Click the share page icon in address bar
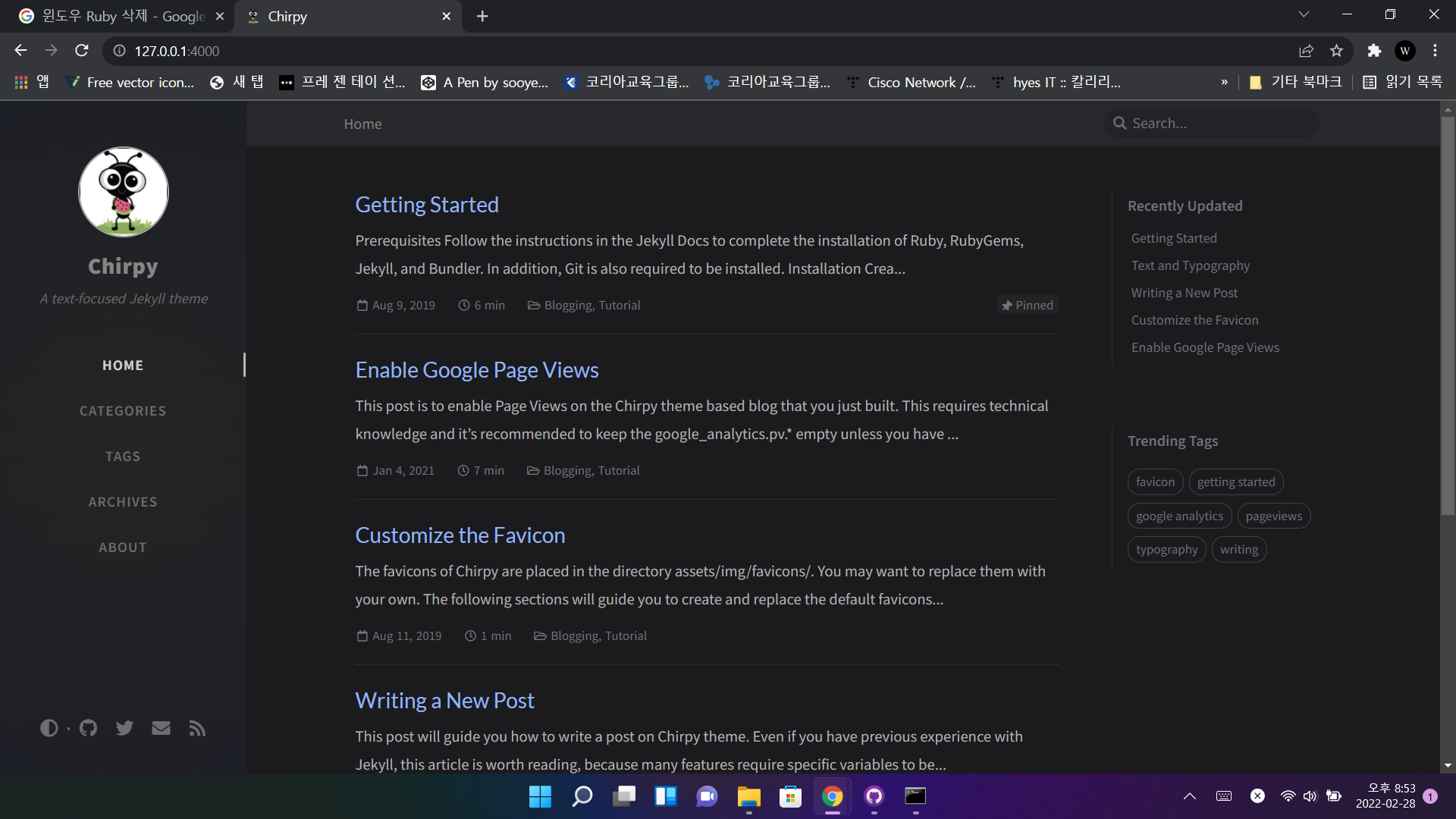 [1306, 51]
